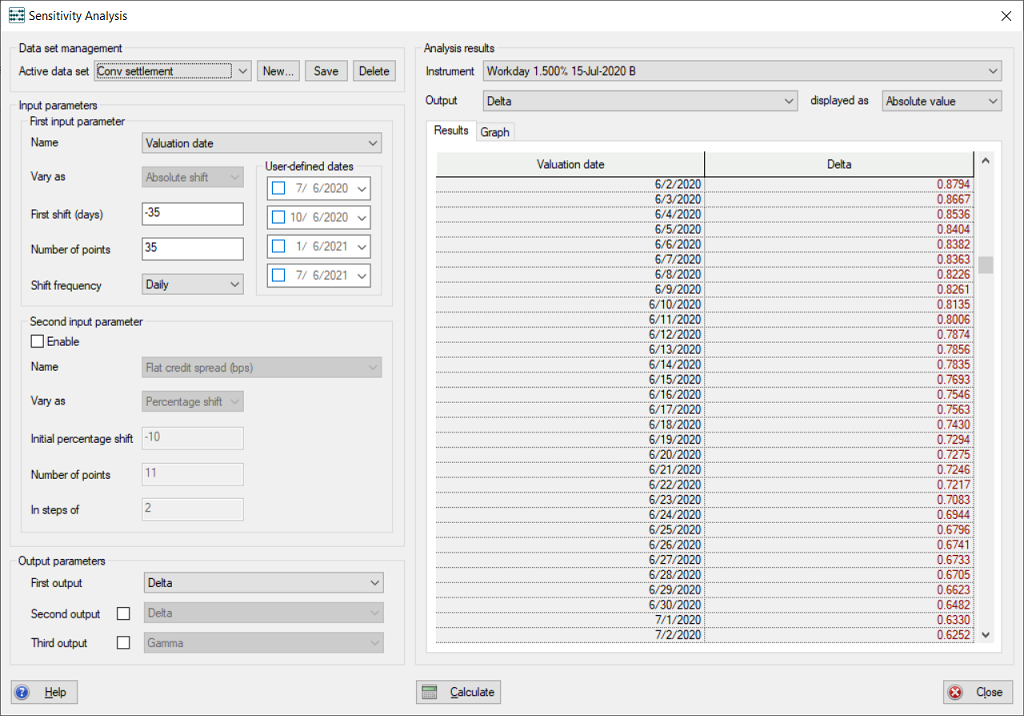Click the New... data set button
Screen dimensions: 1024x716
point(278,71)
